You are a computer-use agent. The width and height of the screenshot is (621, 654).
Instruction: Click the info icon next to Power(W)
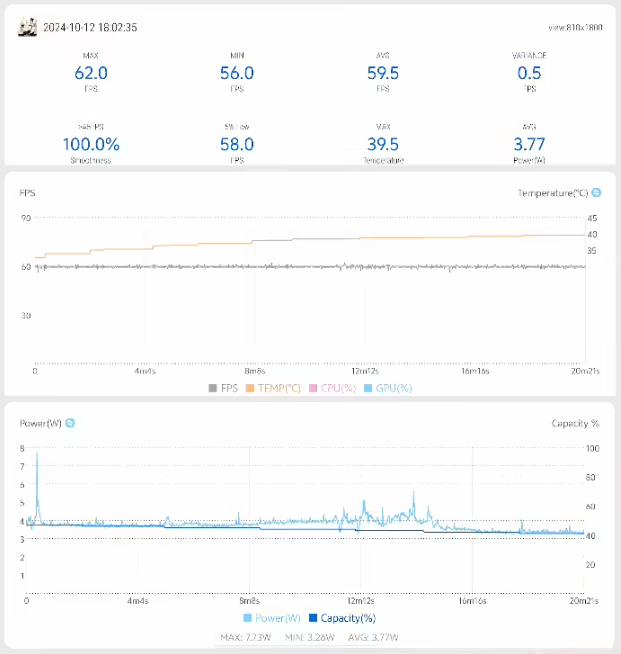tap(70, 423)
